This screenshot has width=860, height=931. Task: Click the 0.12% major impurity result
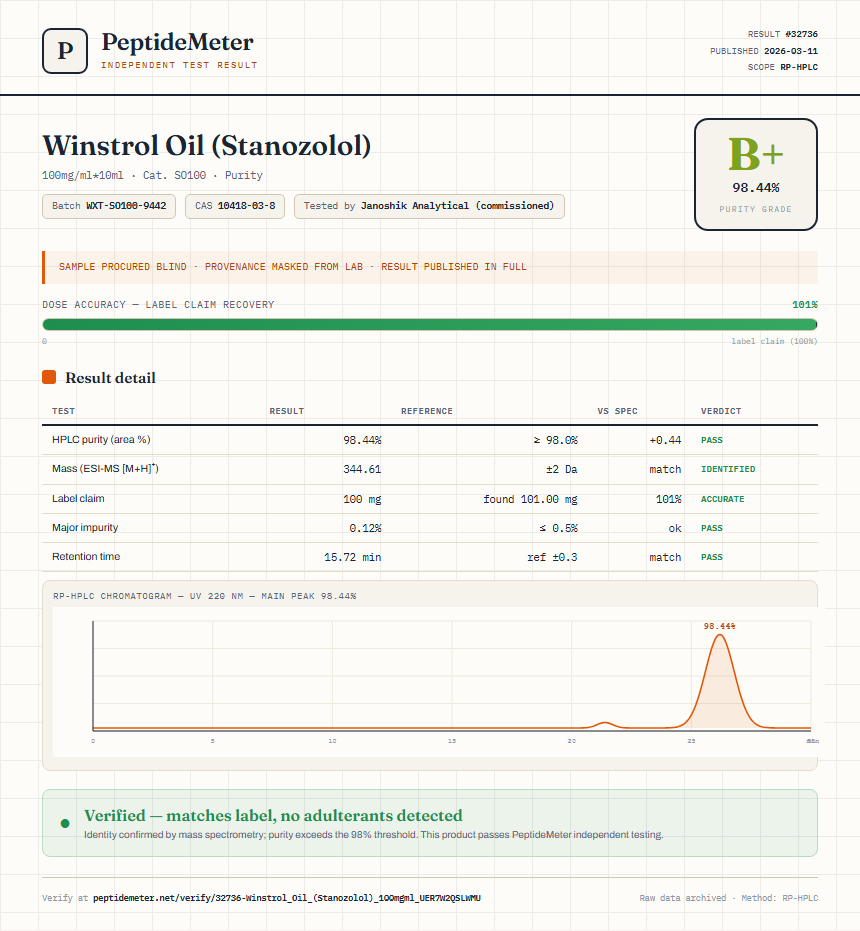[x=365, y=528]
